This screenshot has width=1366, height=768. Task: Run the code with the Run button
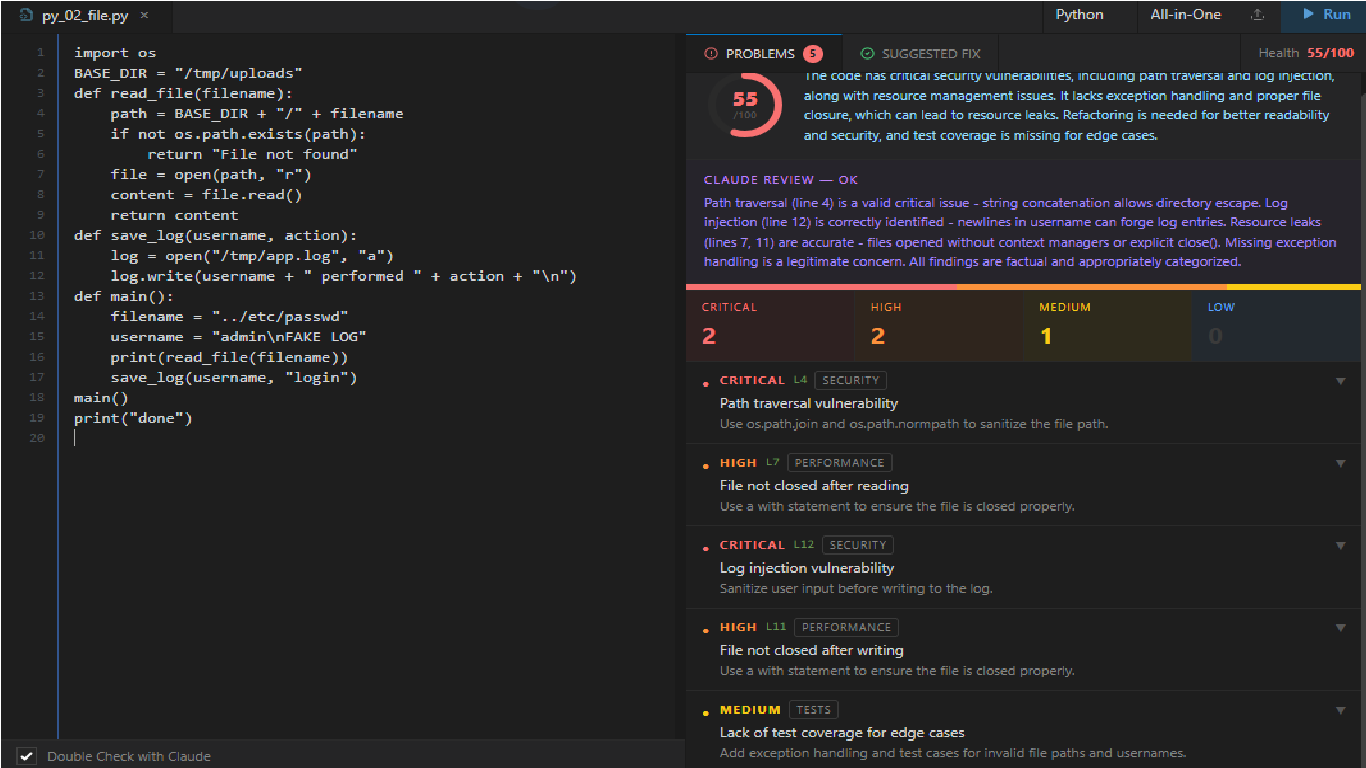tap(1323, 15)
